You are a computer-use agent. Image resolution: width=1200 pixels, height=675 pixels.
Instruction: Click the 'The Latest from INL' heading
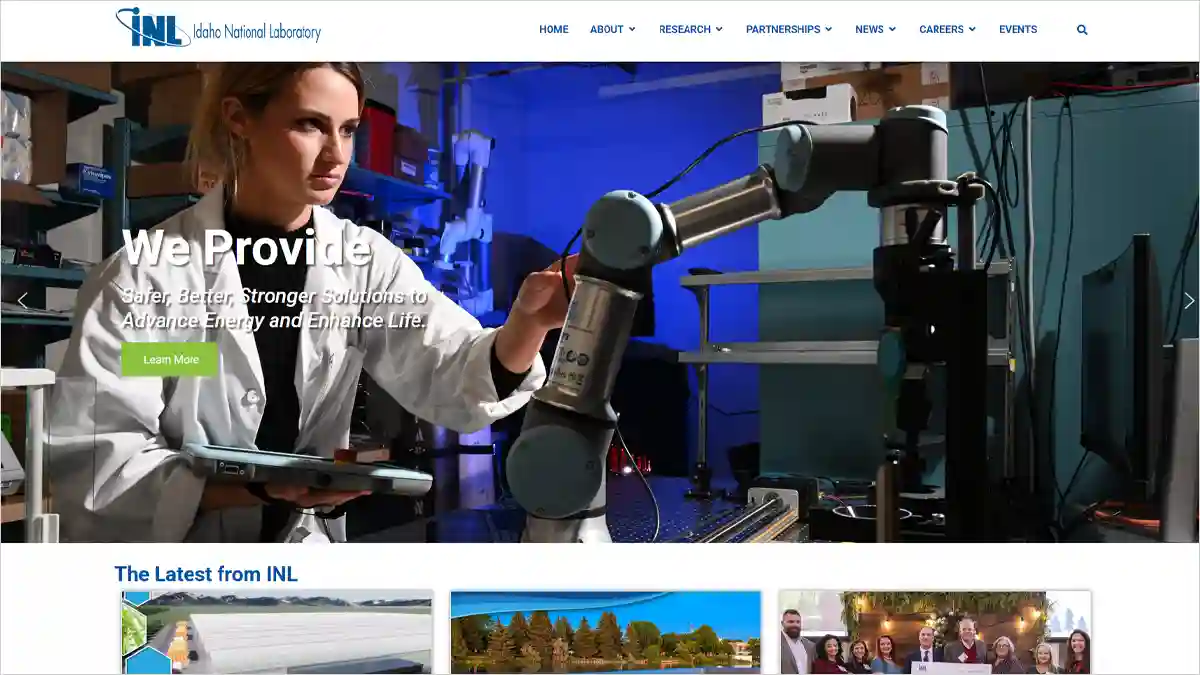click(206, 574)
